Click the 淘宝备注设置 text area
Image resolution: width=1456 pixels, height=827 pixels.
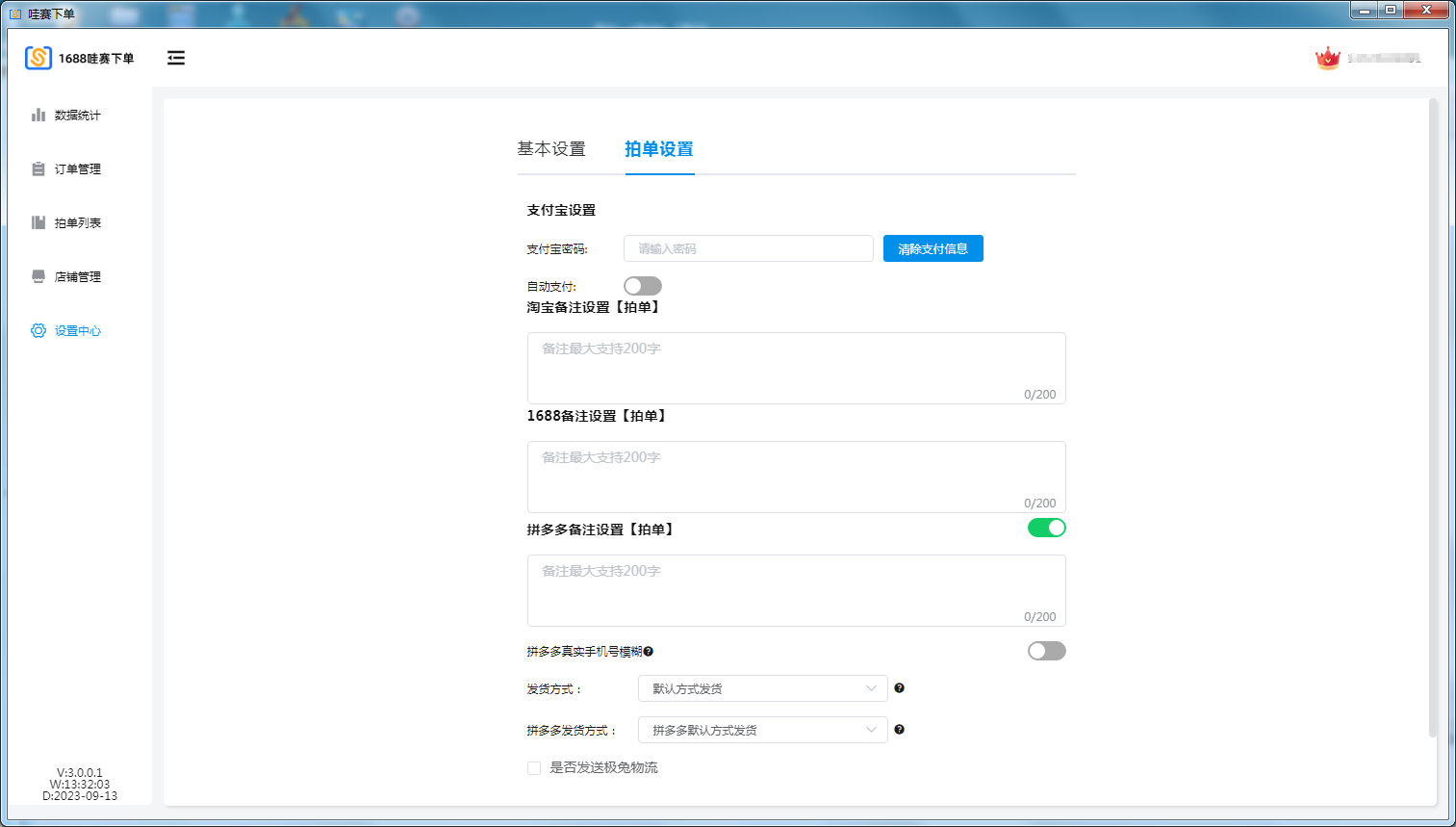click(796, 368)
